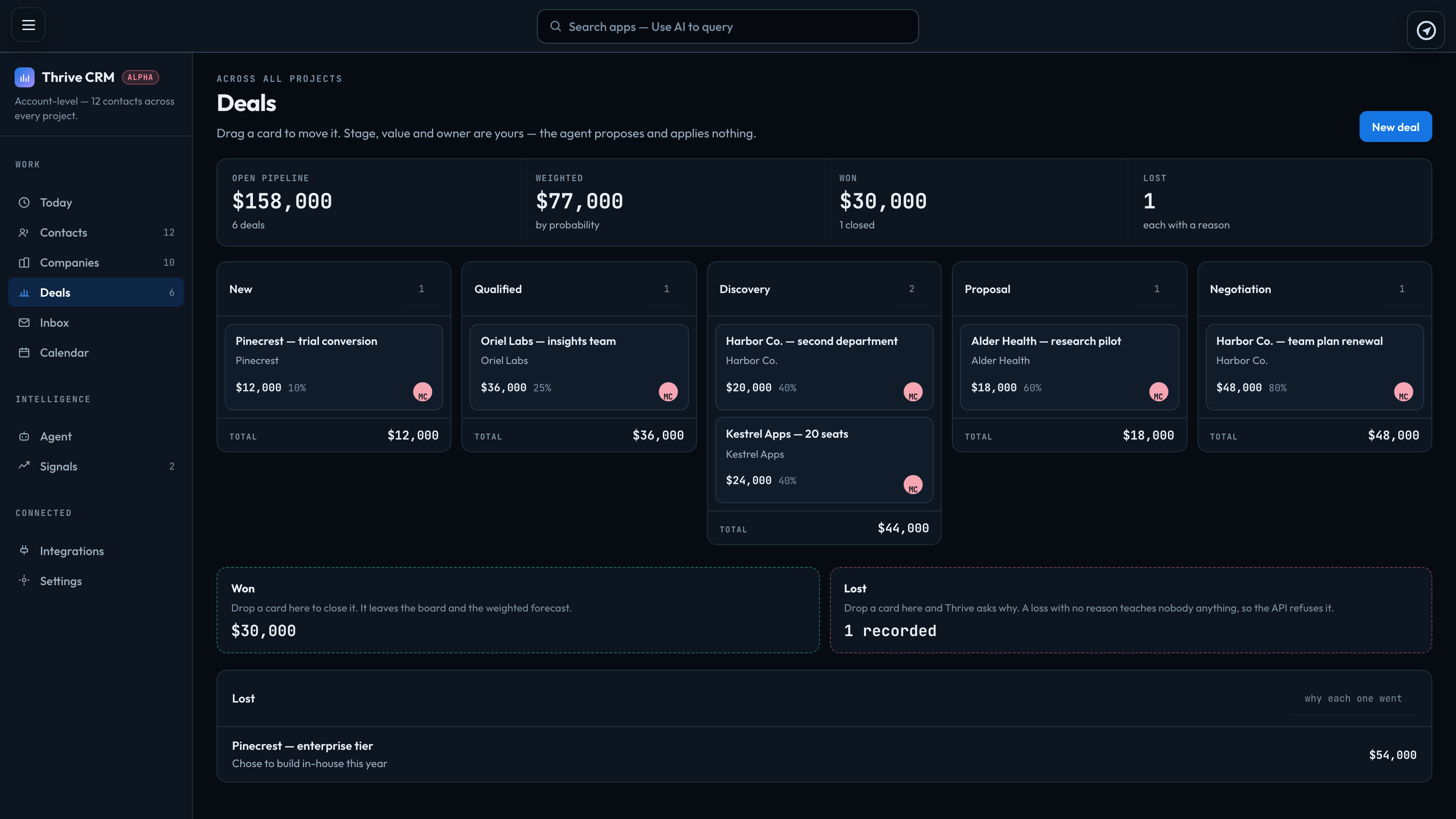This screenshot has height=819, width=1456.
Task: Select Deals in the sidebar menu
Action: click(96, 292)
